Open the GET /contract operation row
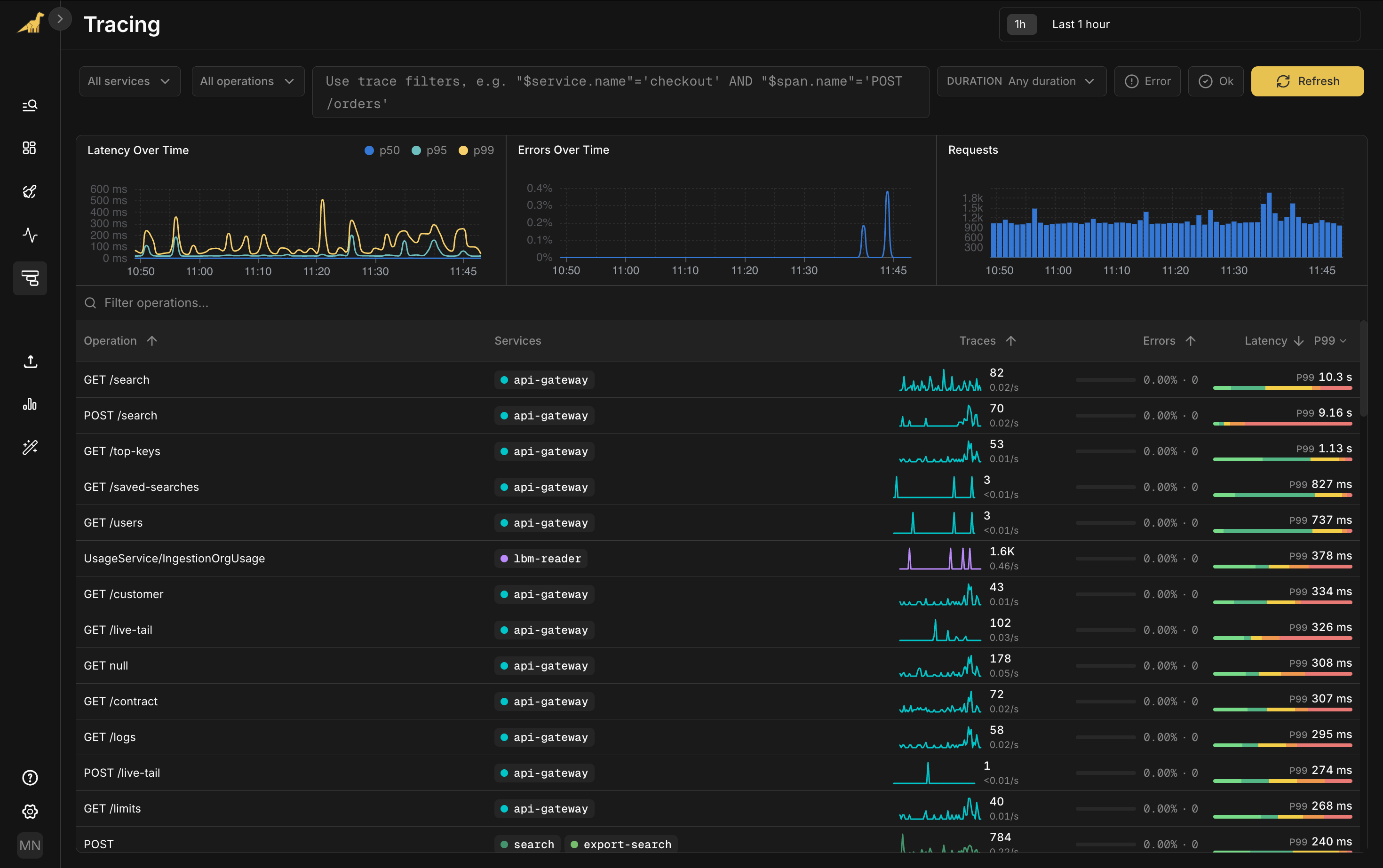The image size is (1383, 868). (718, 701)
